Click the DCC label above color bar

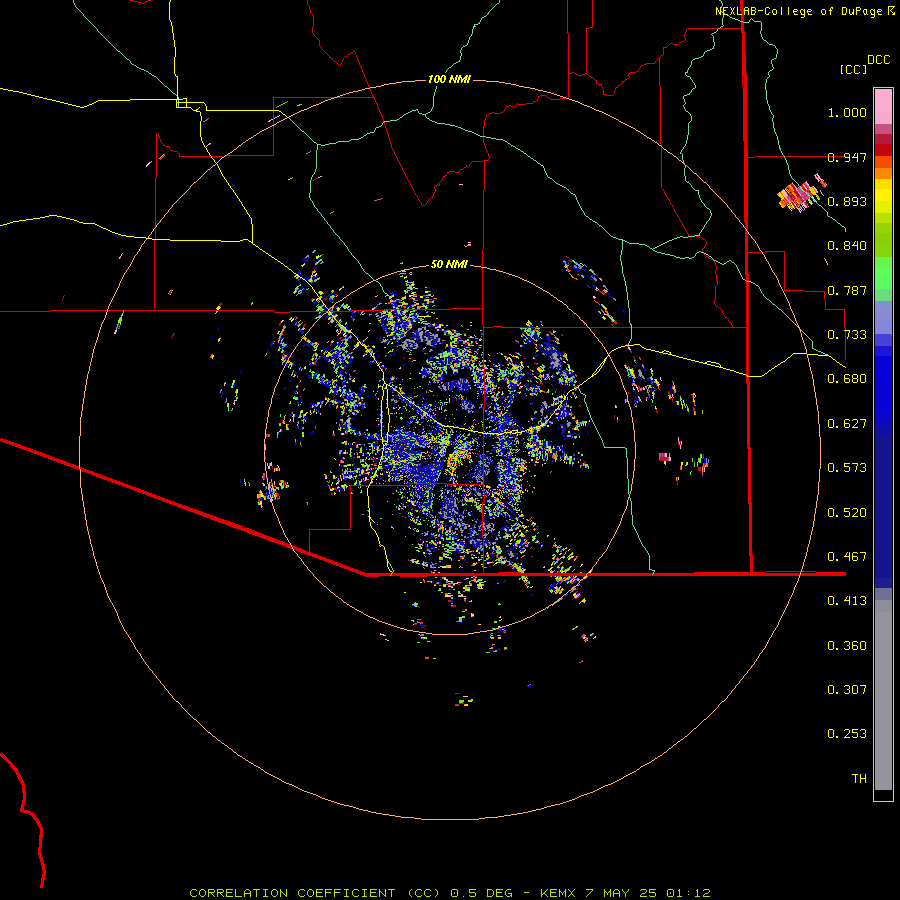[x=879, y=60]
